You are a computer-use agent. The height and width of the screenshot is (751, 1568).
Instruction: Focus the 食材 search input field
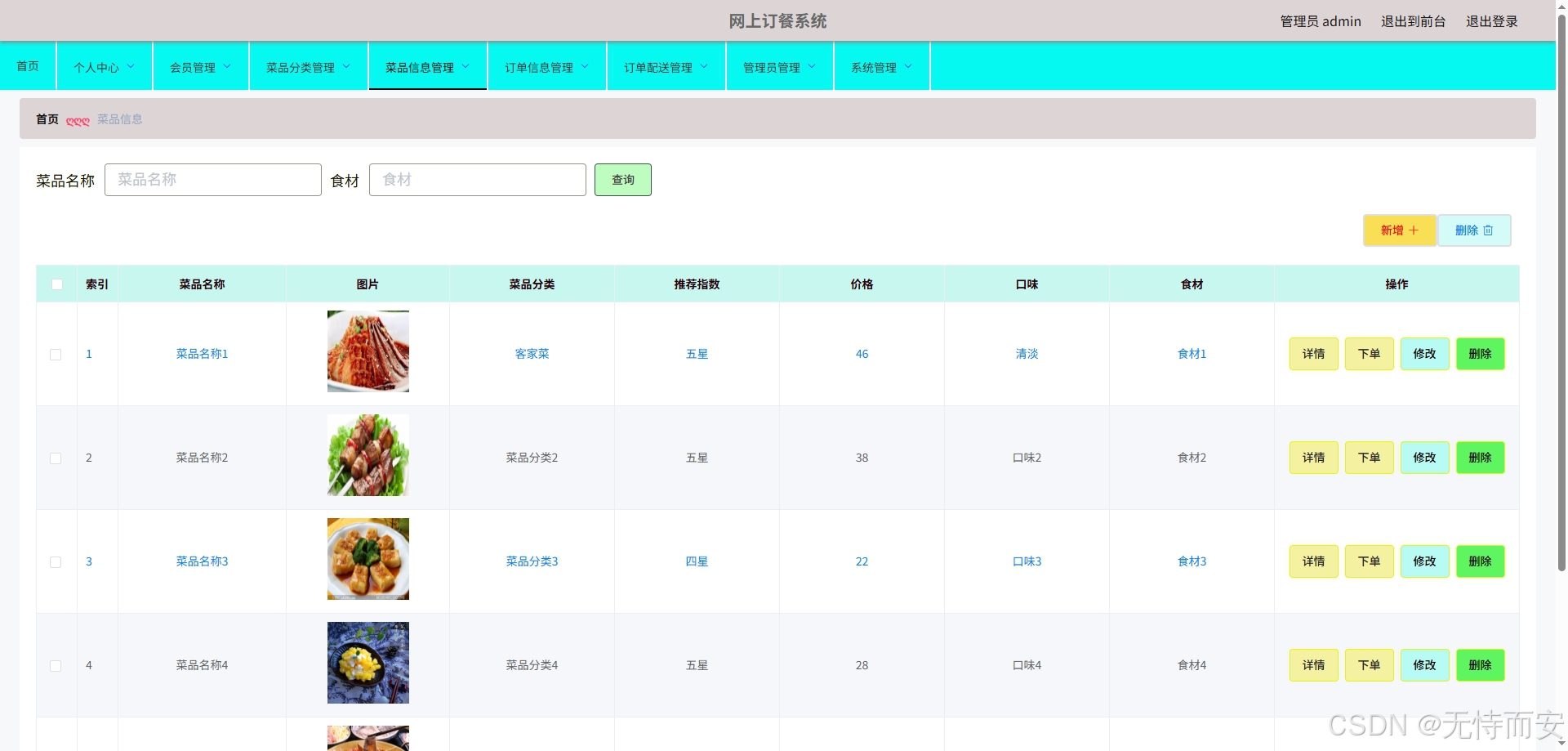[478, 180]
